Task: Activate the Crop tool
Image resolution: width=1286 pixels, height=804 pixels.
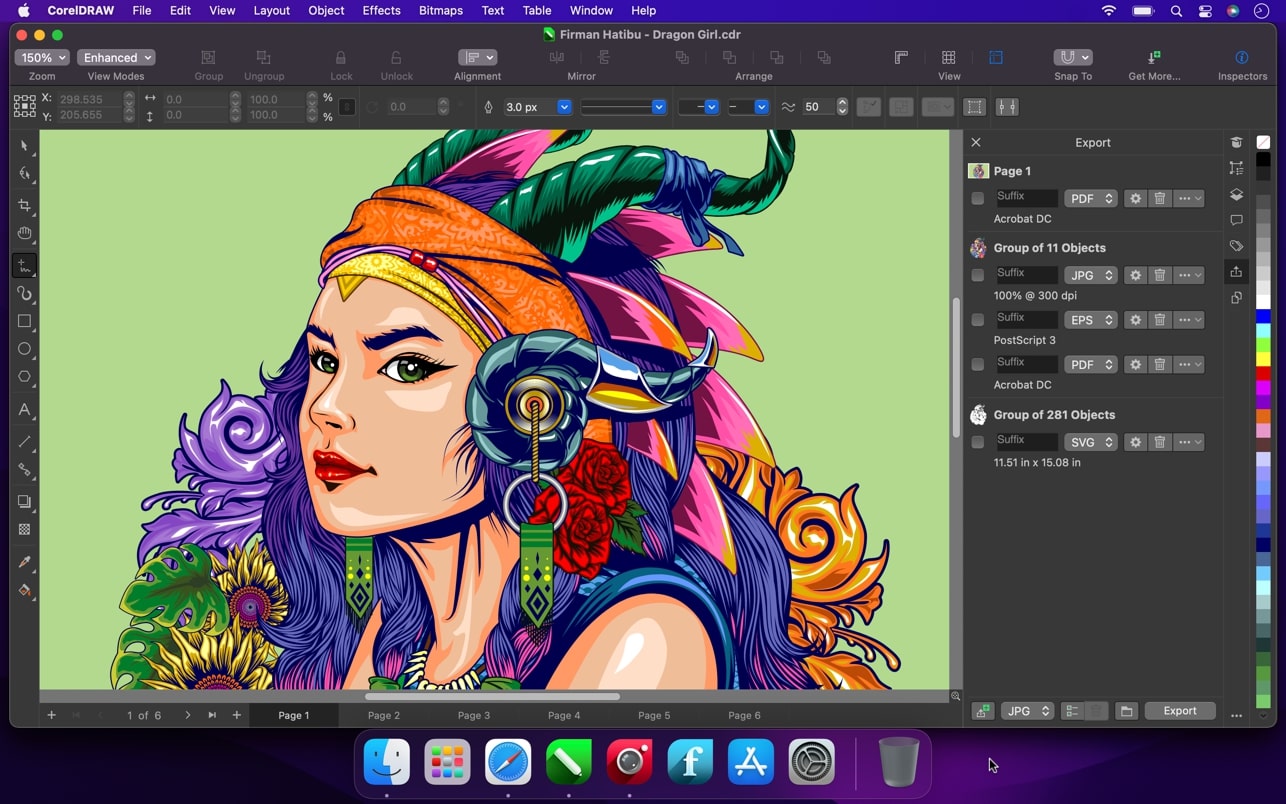Action: coord(25,205)
